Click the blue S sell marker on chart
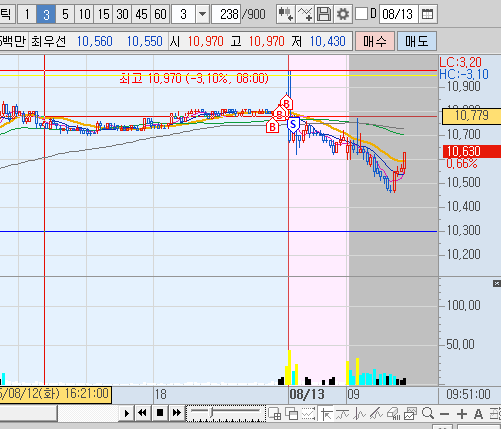This screenshot has height=429, width=501. pyautogui.click(x=293, y=125)
